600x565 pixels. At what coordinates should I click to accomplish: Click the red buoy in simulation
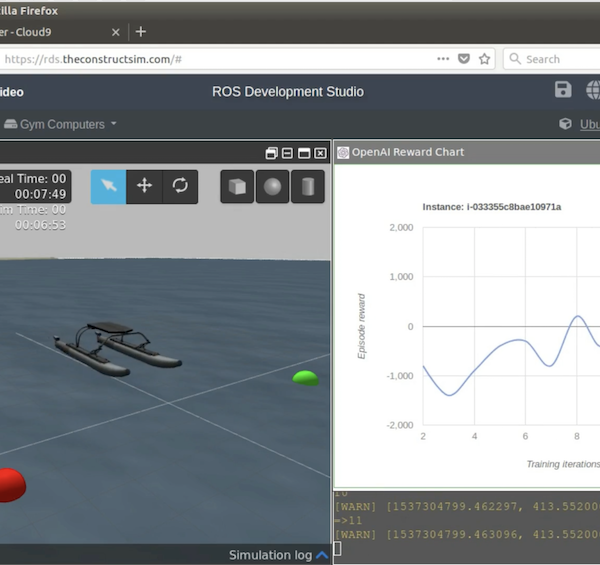point(11,485)
